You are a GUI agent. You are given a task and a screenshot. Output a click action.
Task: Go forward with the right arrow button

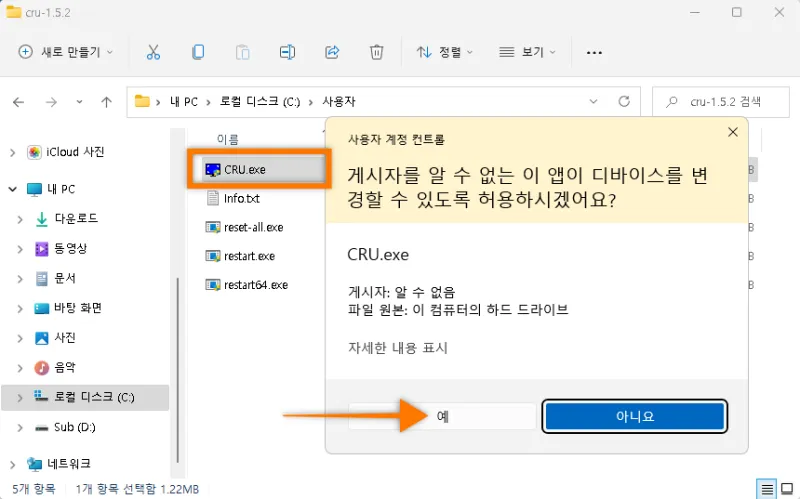coord(51,102)
